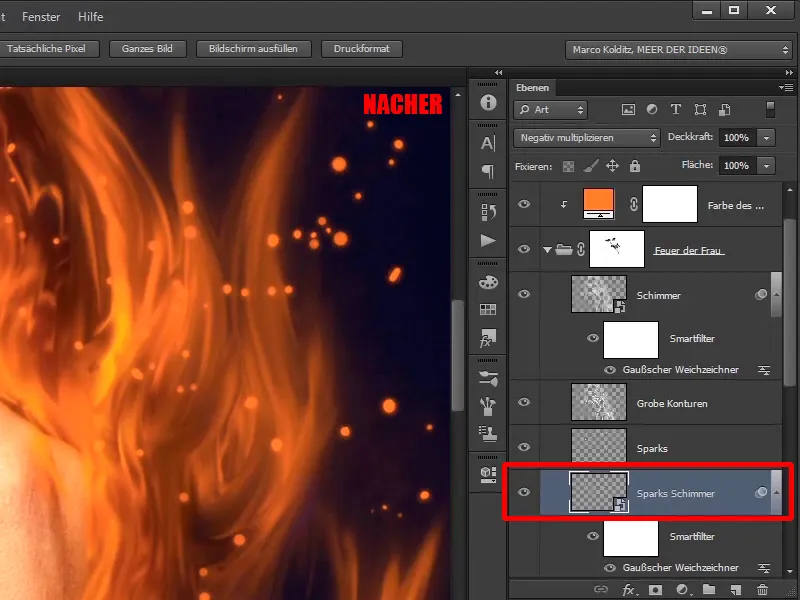Edit Schimmer Gaußscher Weichzeichner blending options icon
Image resolution: width=800 pixels, height=600 pixels.
(764, 370)
